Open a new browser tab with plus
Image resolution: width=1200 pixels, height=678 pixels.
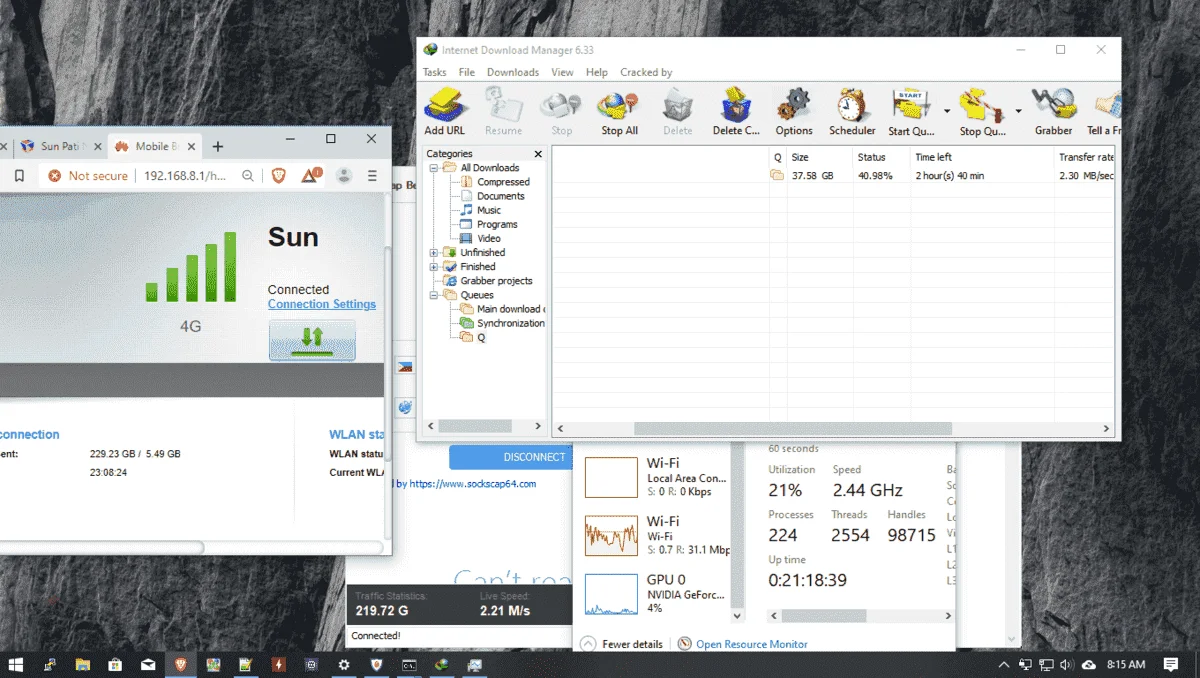click(218, 146)
